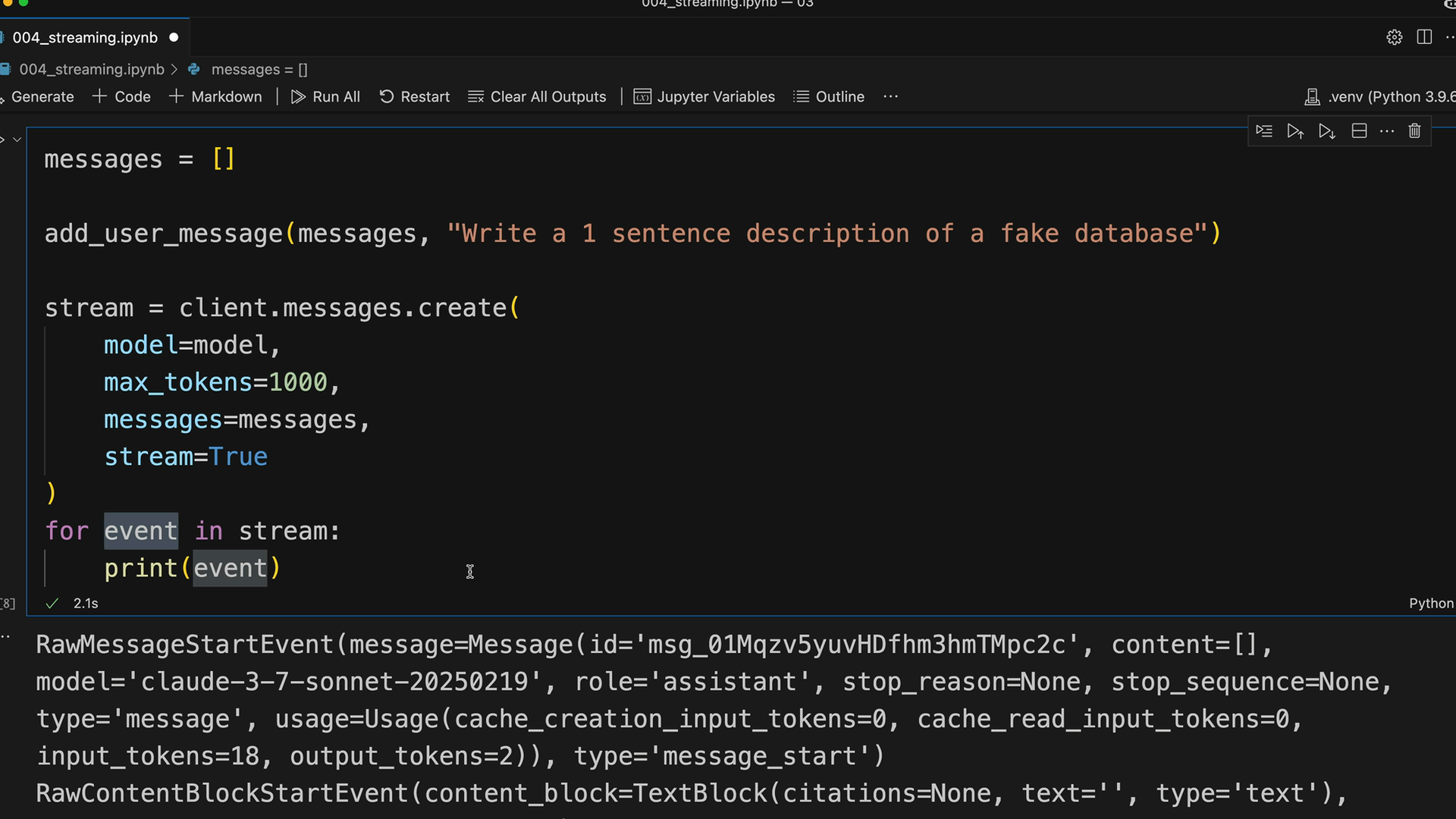Split the cell icon
Screen dimensions: 1456x819
1359,131
